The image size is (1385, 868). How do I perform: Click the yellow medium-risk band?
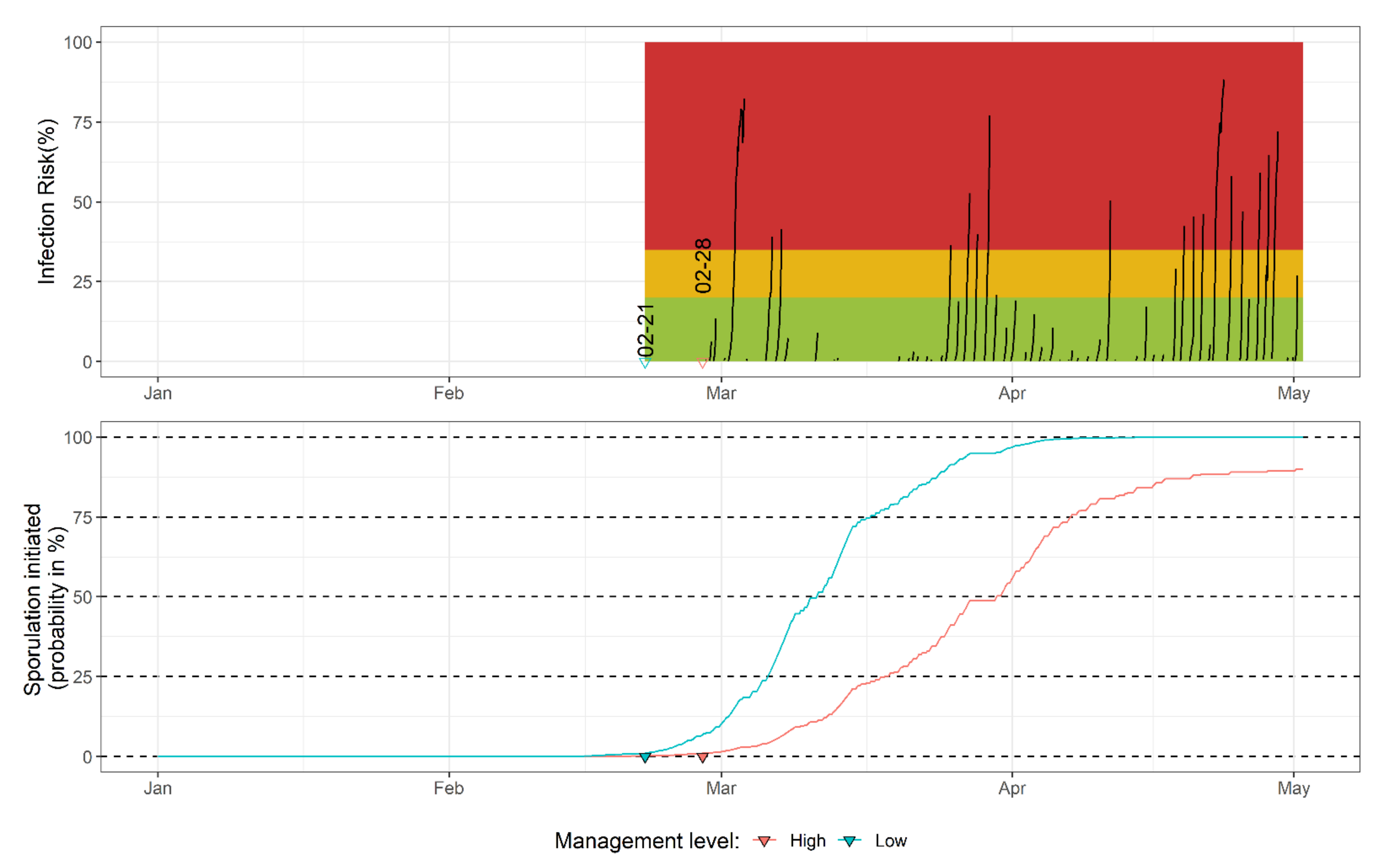pyautogui.click(x=861, y=274)
